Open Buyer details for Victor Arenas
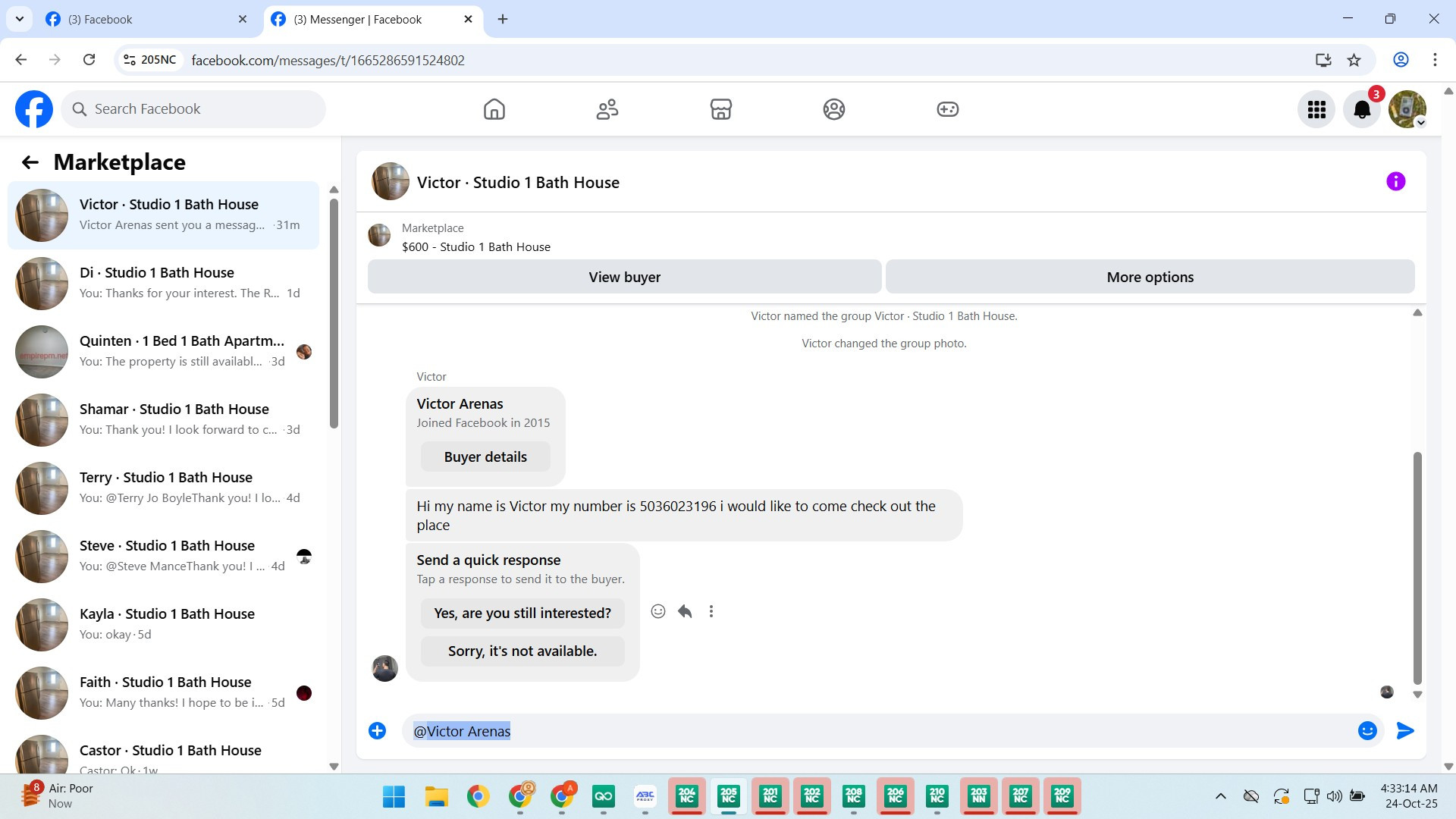The height and width of the screenshot is (819, 1456). click(x=485, y=457)
